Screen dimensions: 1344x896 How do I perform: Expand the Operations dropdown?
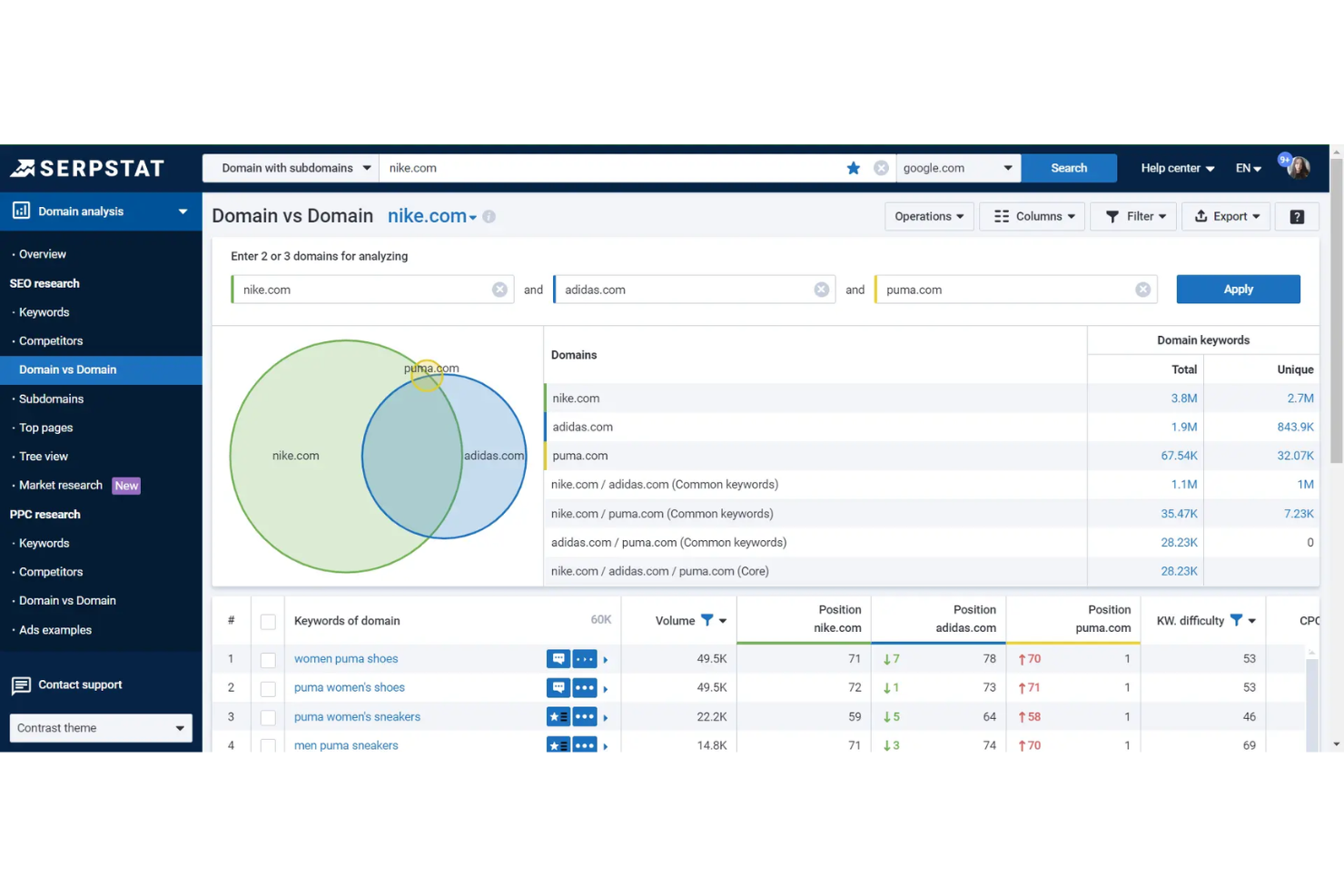(x=928, y=216)
